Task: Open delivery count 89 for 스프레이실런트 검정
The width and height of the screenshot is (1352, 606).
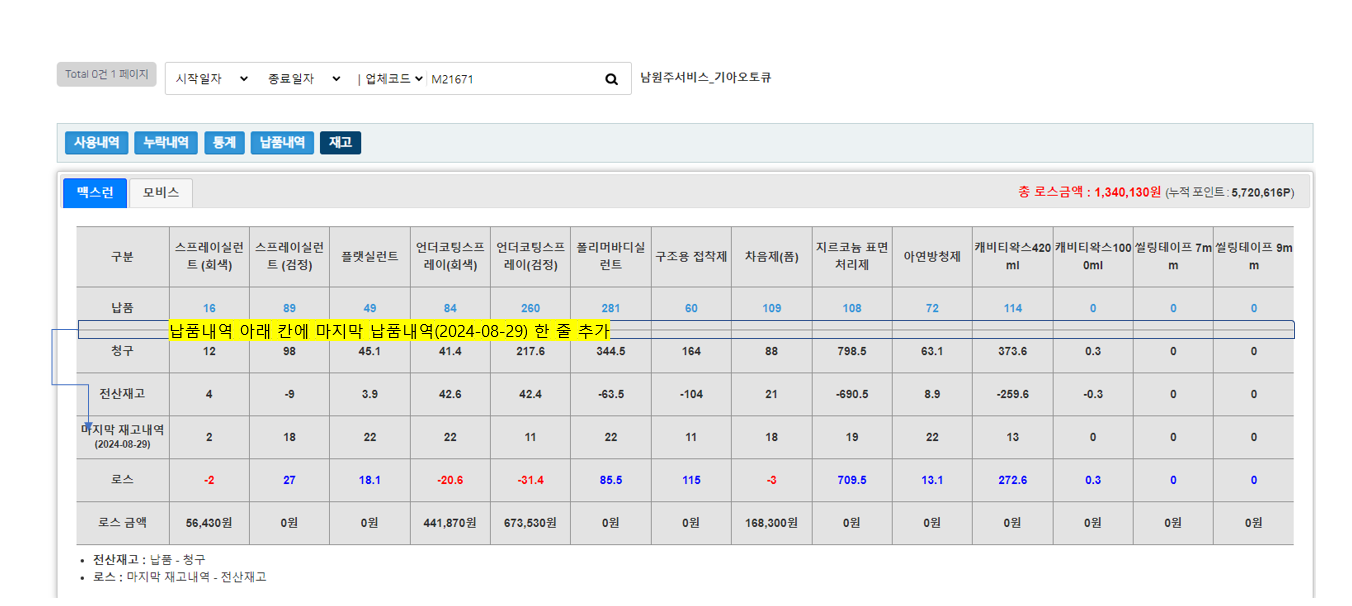Action: (x=289, y=308)
